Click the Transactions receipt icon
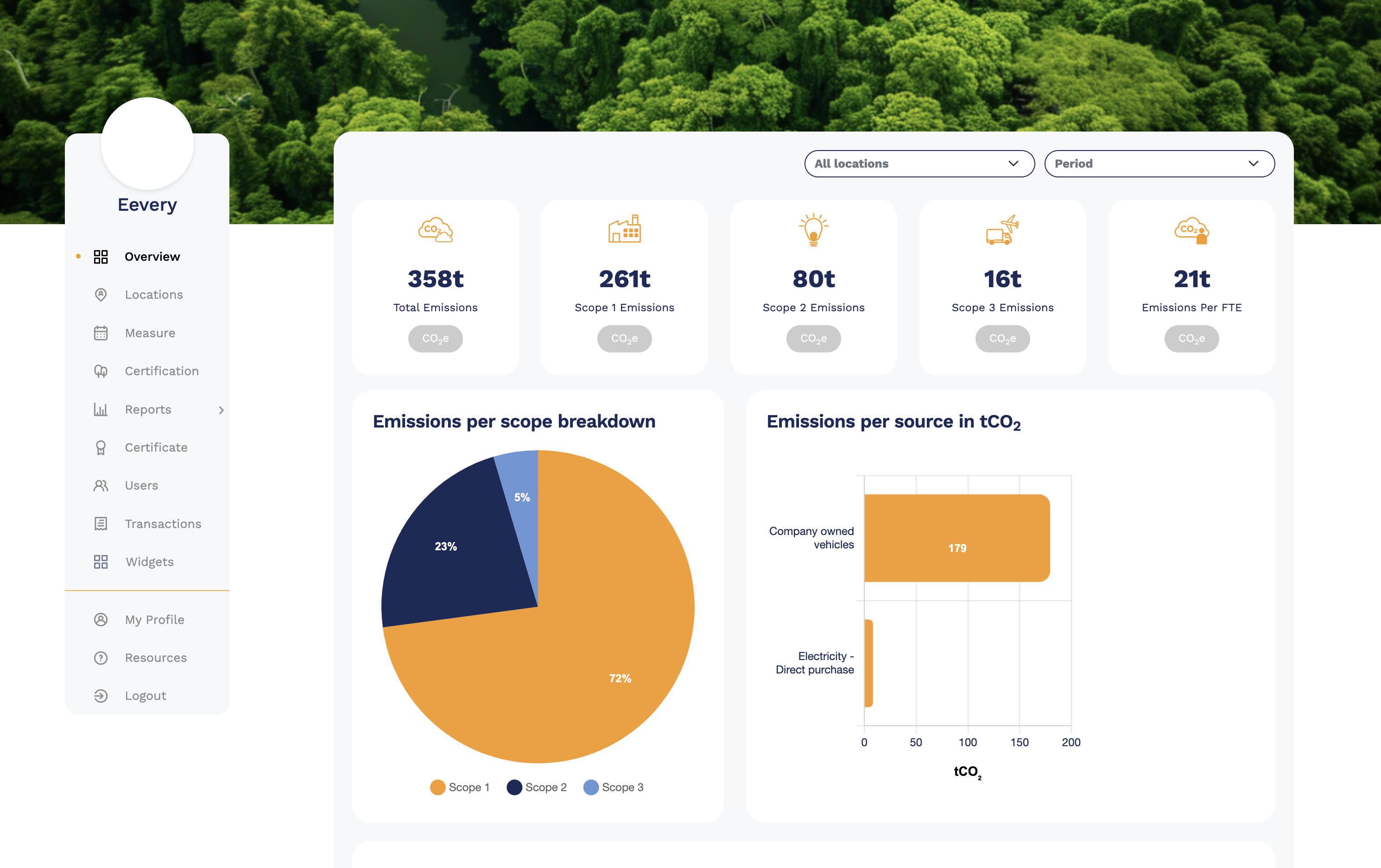Image resolution: width=1381 pixels, height=868 pixels. pyautogui.click(x=101, y=524)
